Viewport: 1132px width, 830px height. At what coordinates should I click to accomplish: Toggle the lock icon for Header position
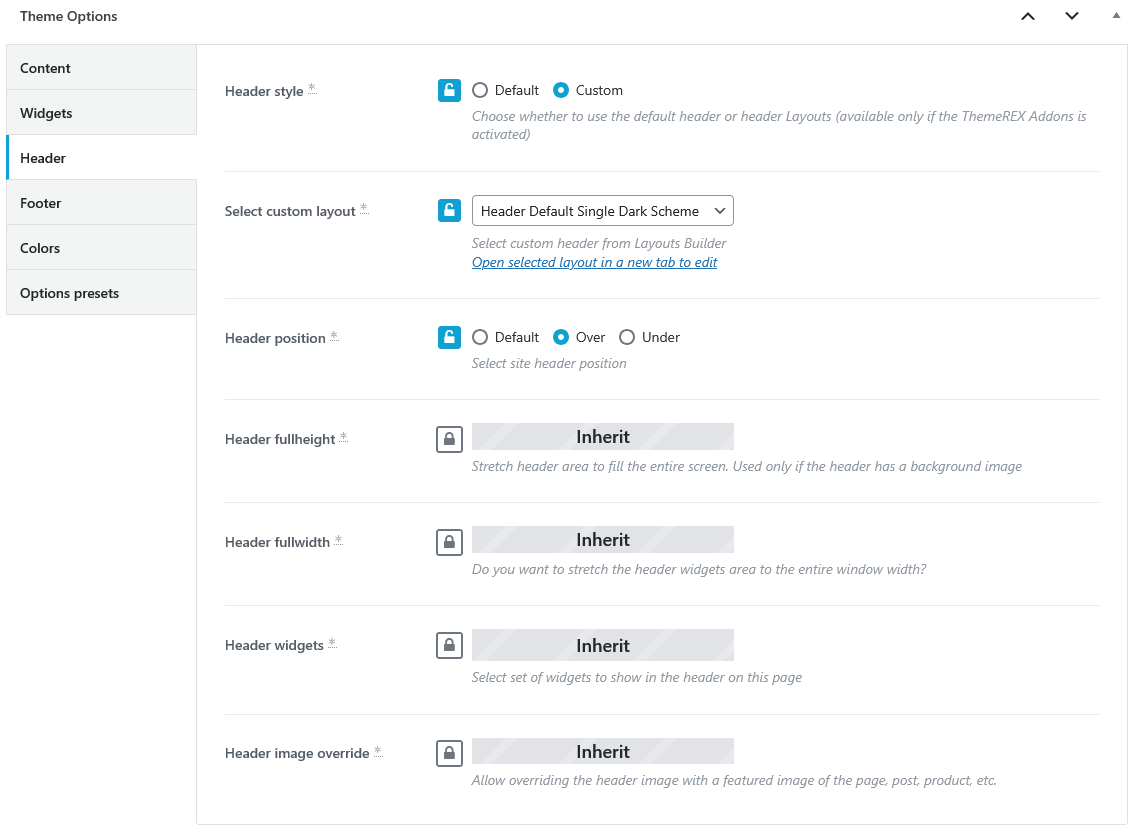449,337
